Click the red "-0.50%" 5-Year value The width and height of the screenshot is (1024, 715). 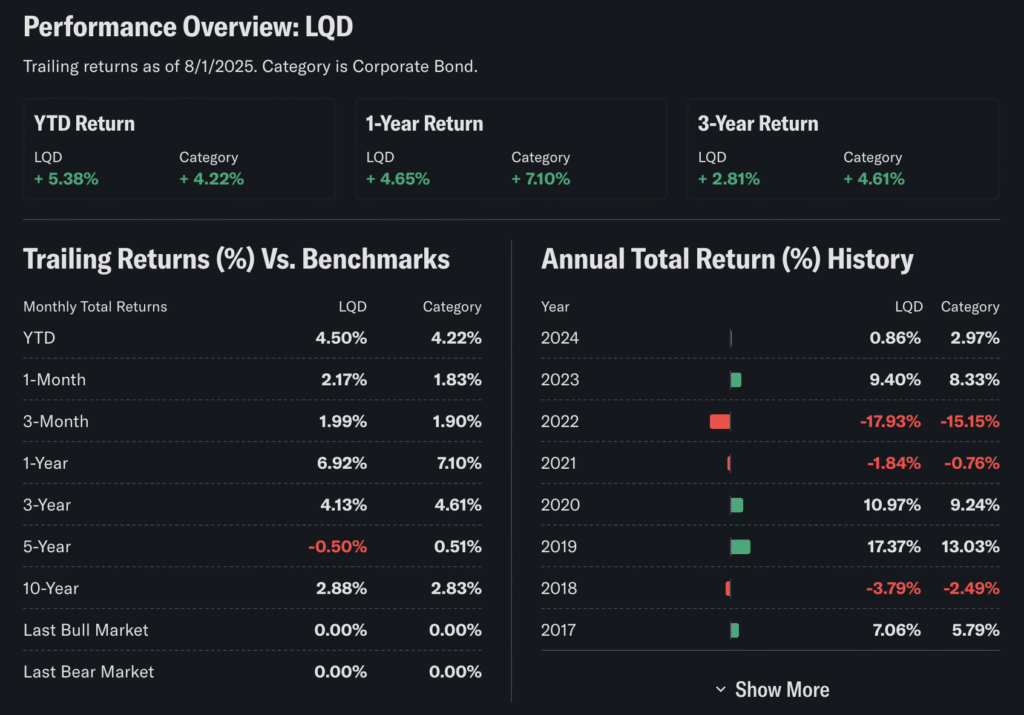tap(338, 547)
